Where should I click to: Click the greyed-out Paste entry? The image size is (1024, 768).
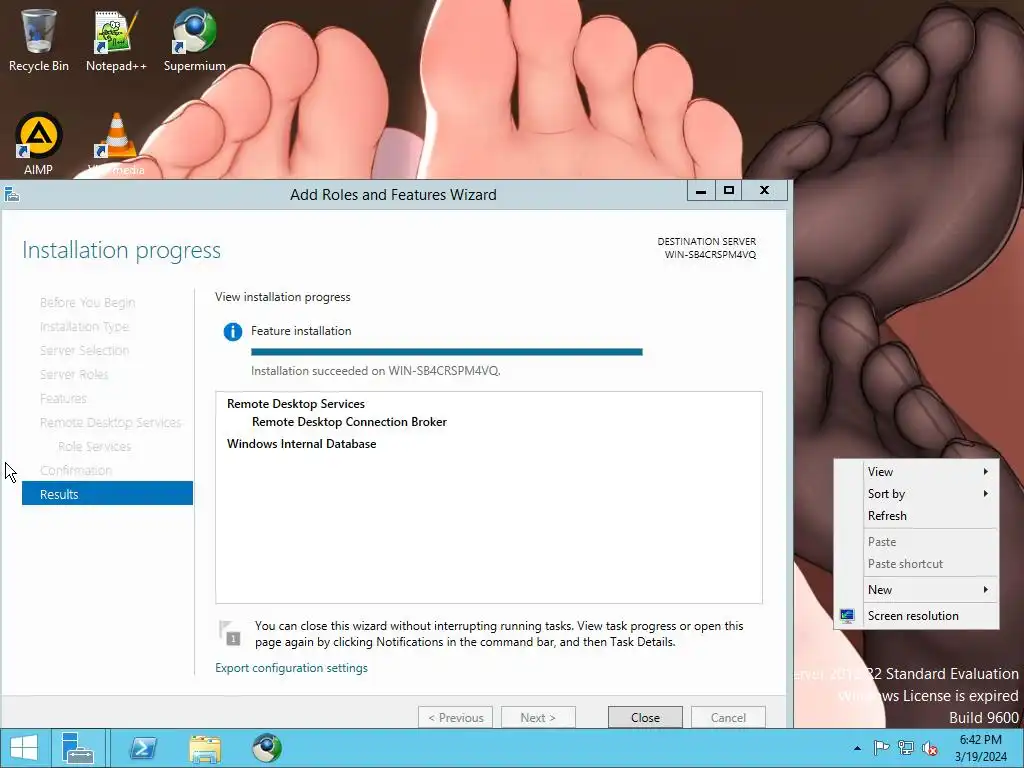[916, 542]
